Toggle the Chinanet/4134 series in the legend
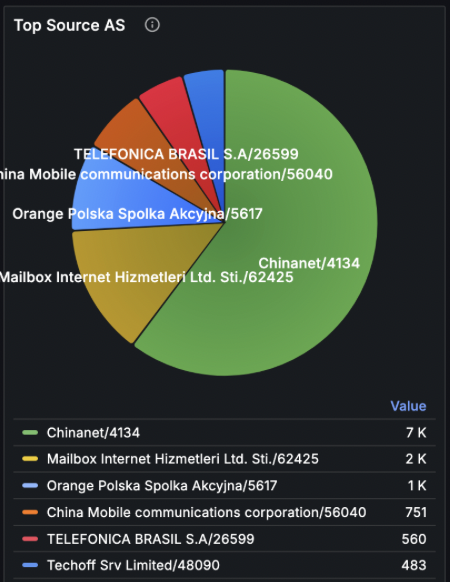450x582 pixels. (93, 432)
